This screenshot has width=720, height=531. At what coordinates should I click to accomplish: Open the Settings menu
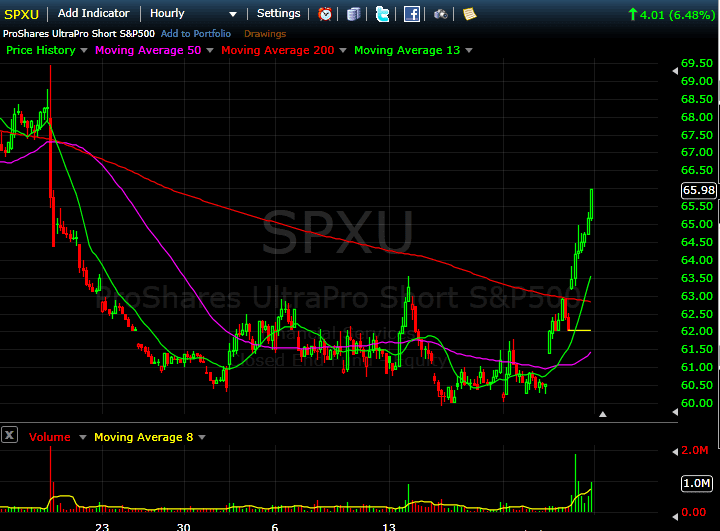pyautogui.click(x=278, y=14)
